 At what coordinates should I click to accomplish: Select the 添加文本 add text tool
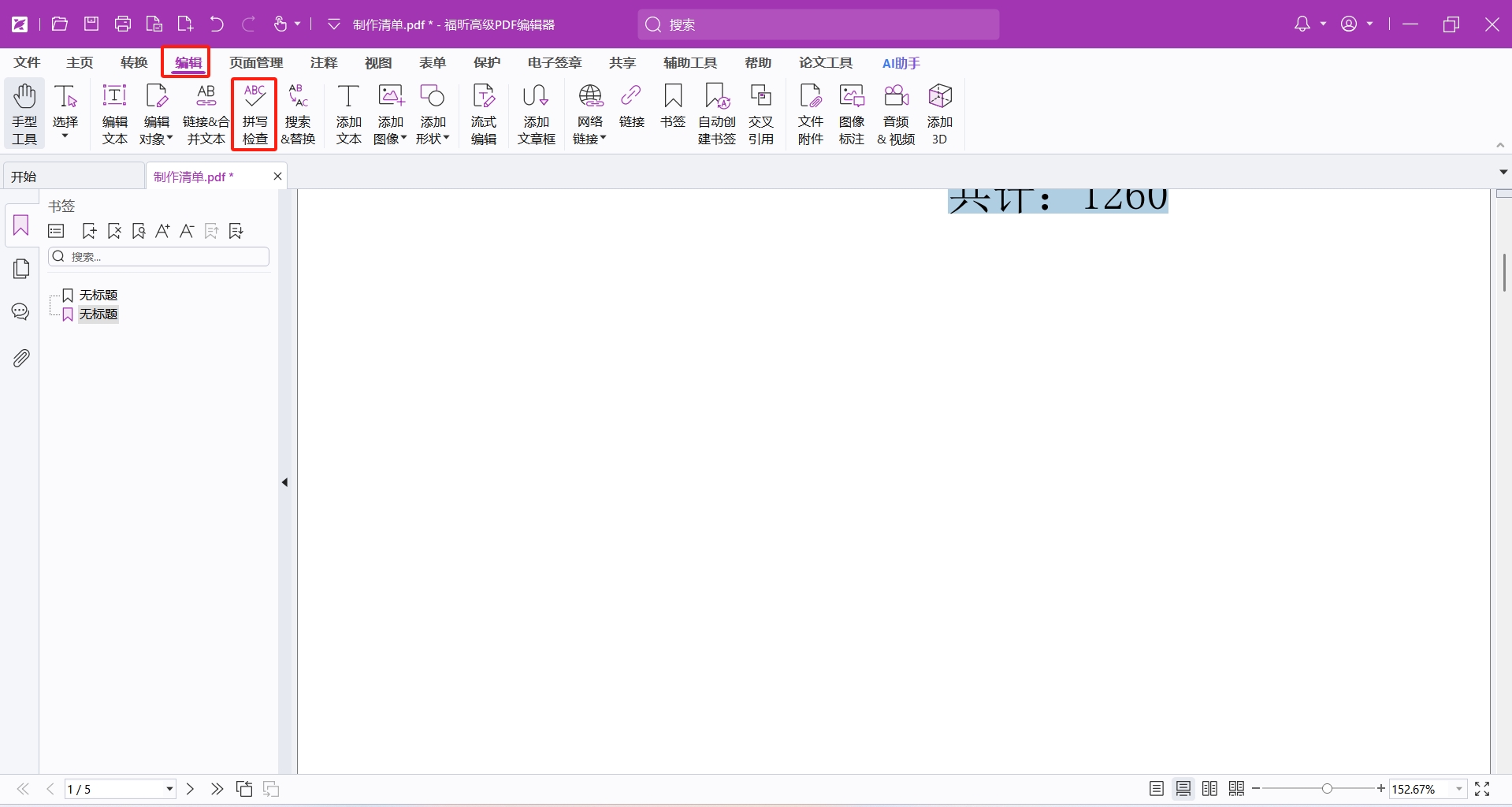click(348, 114)
